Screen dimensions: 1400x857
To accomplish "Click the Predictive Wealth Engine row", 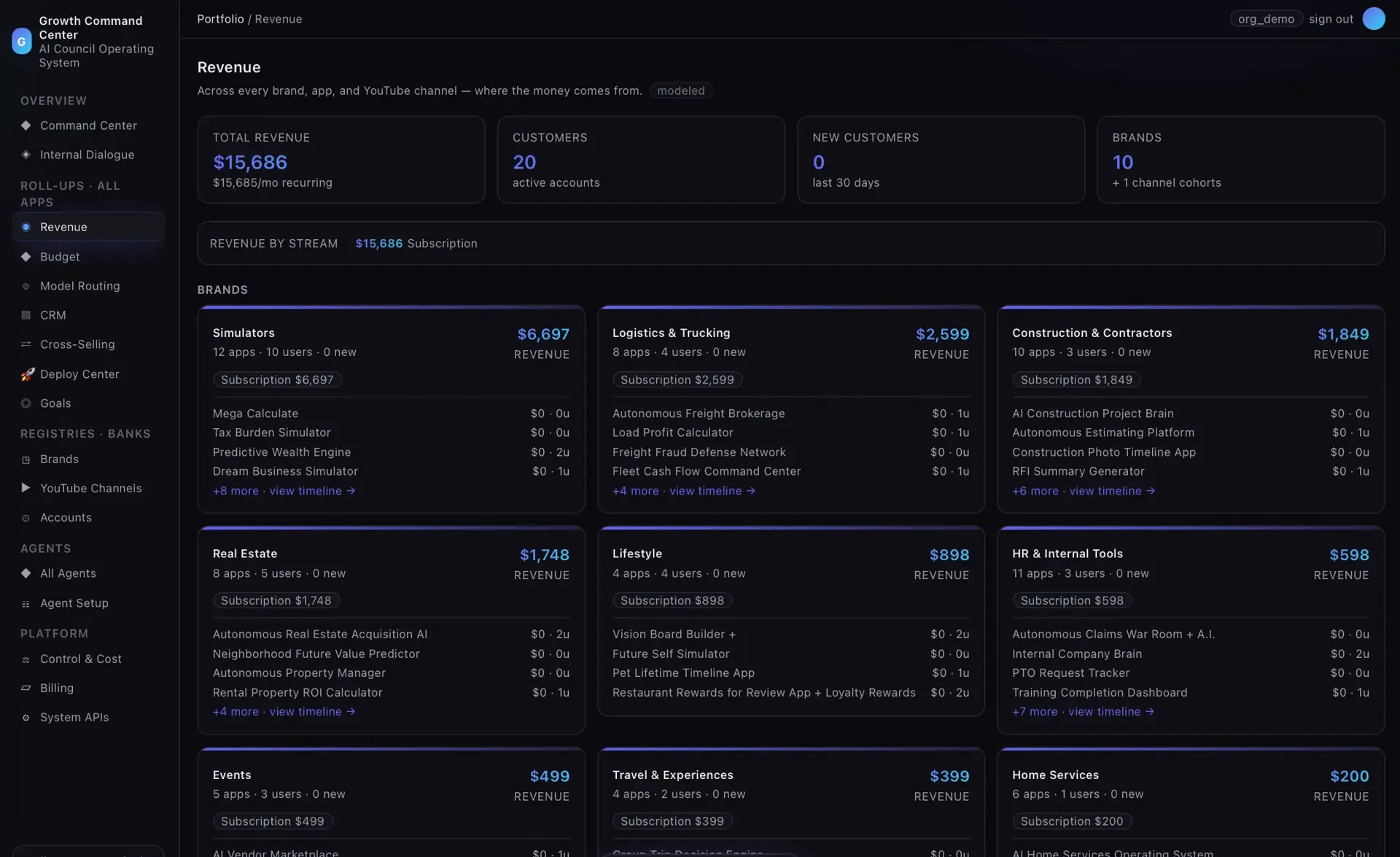I will pos(391,452).
